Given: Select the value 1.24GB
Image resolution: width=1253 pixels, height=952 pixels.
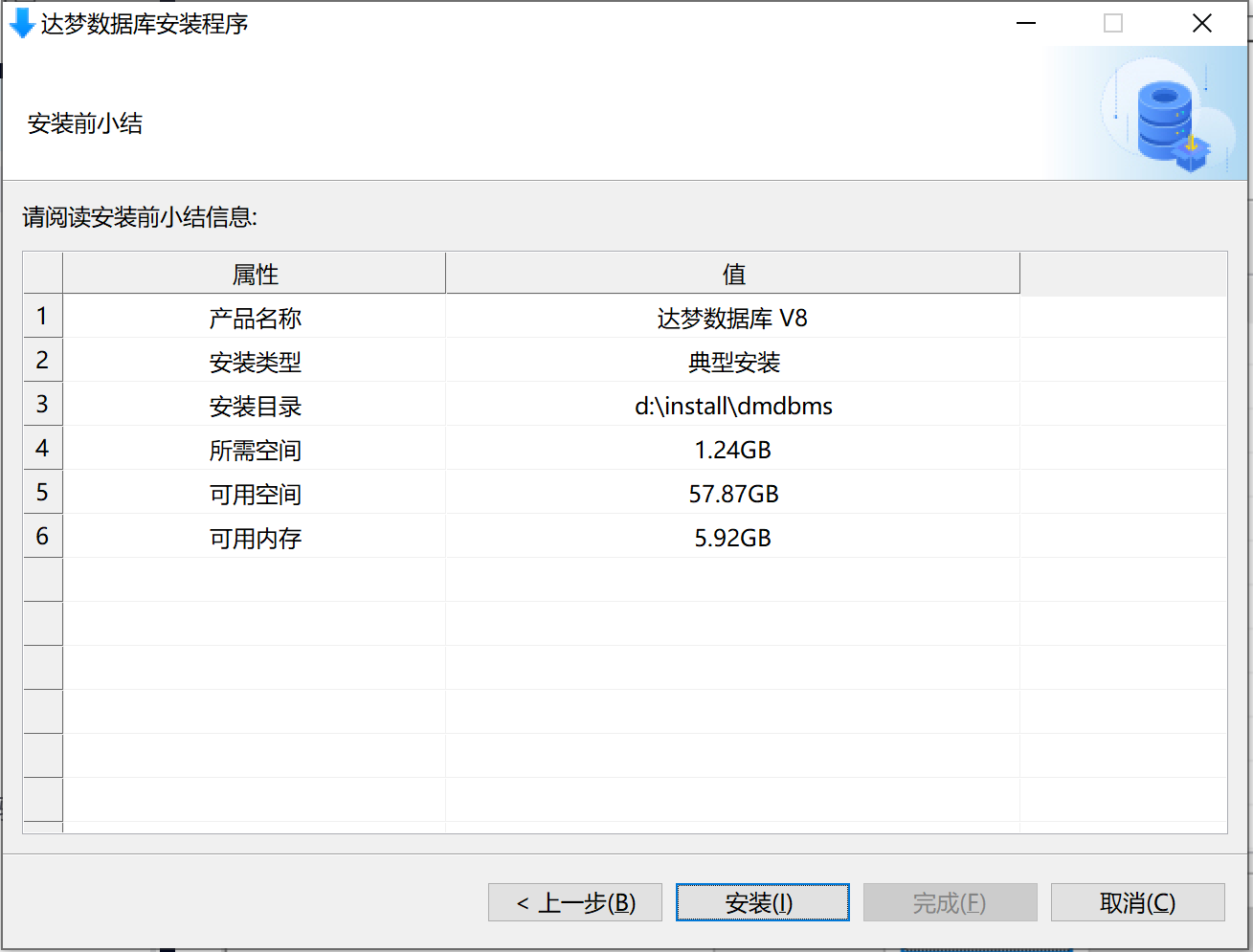Looking at the screenshot, I should (x=733, y=449).
